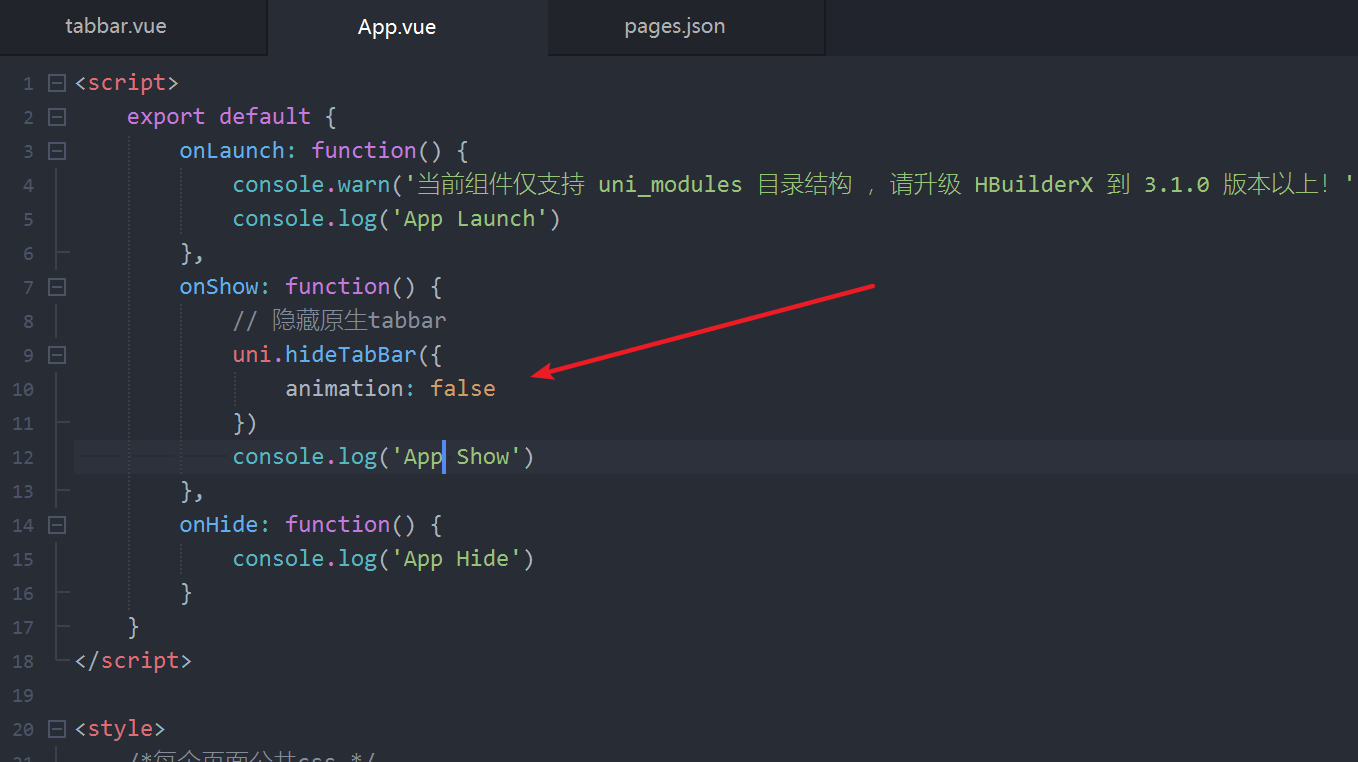The height and width of the screenshot is (762, 1358).
Task: Click the 'App Launch' string on line 5
Action: [476, 218]
